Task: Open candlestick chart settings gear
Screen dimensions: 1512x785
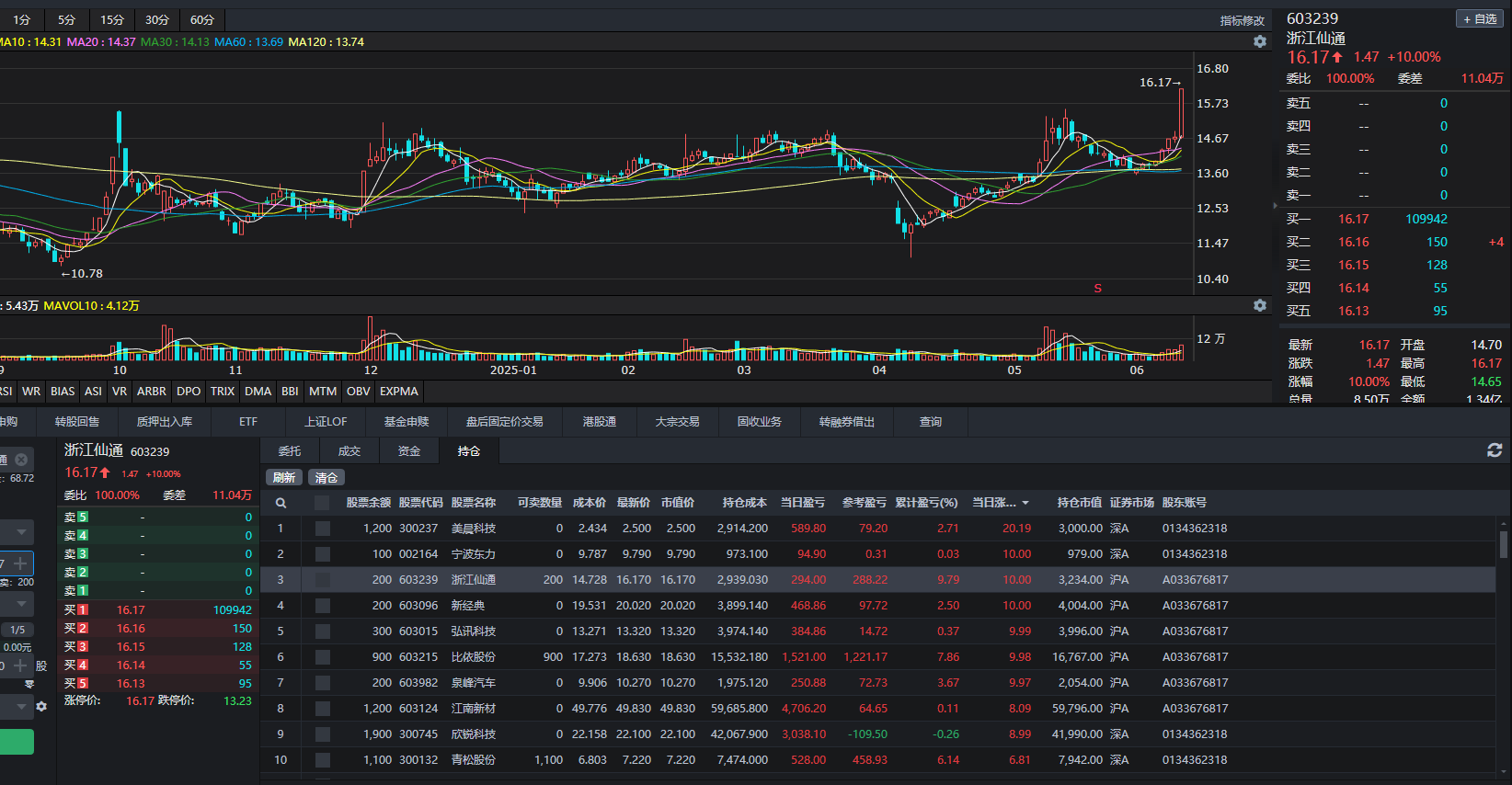Action: (x=1260, y=41)
